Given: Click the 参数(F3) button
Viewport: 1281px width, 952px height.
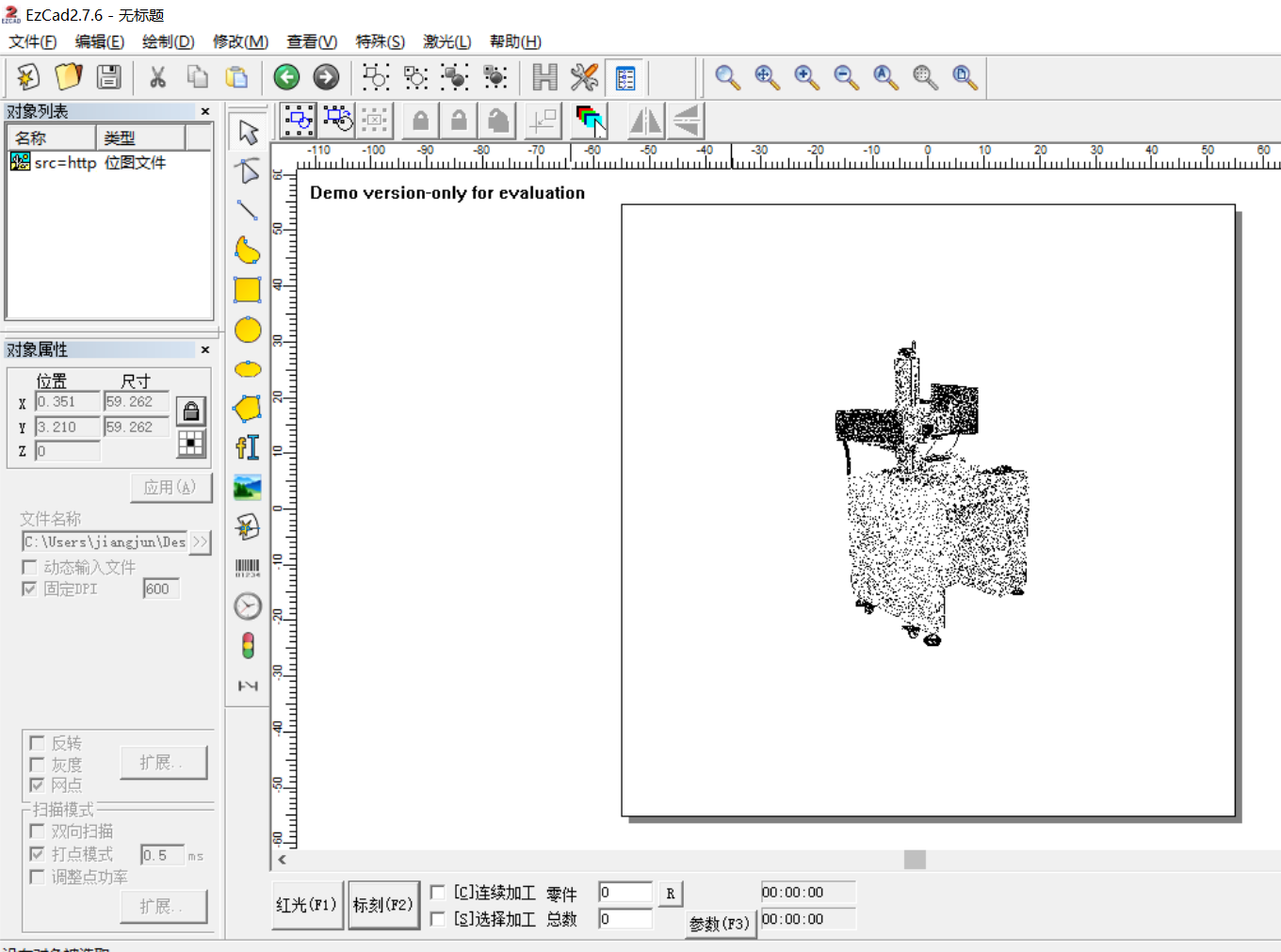Looking at the screenshot, I should pos(721,924).
